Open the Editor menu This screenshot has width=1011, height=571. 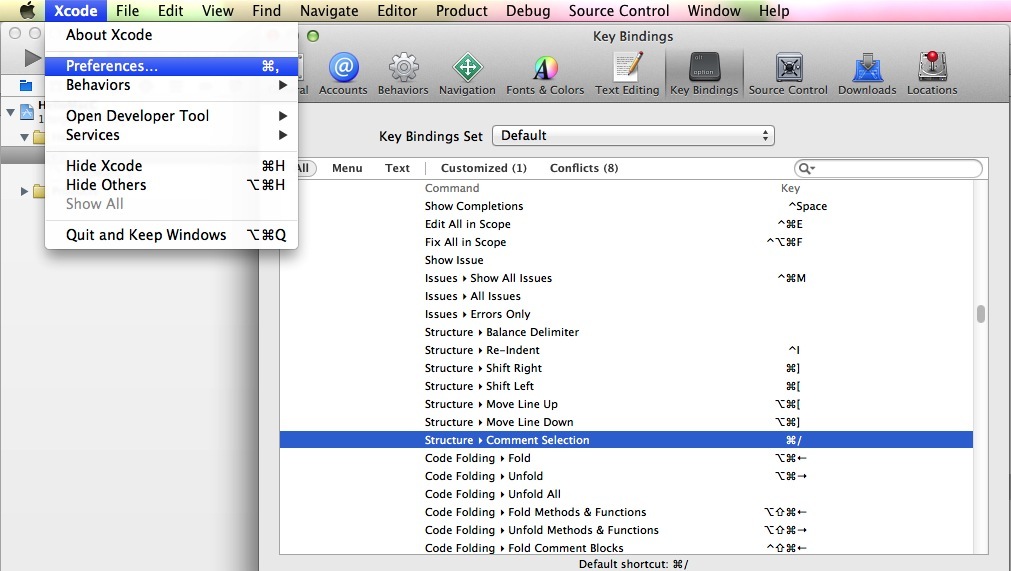397,10
